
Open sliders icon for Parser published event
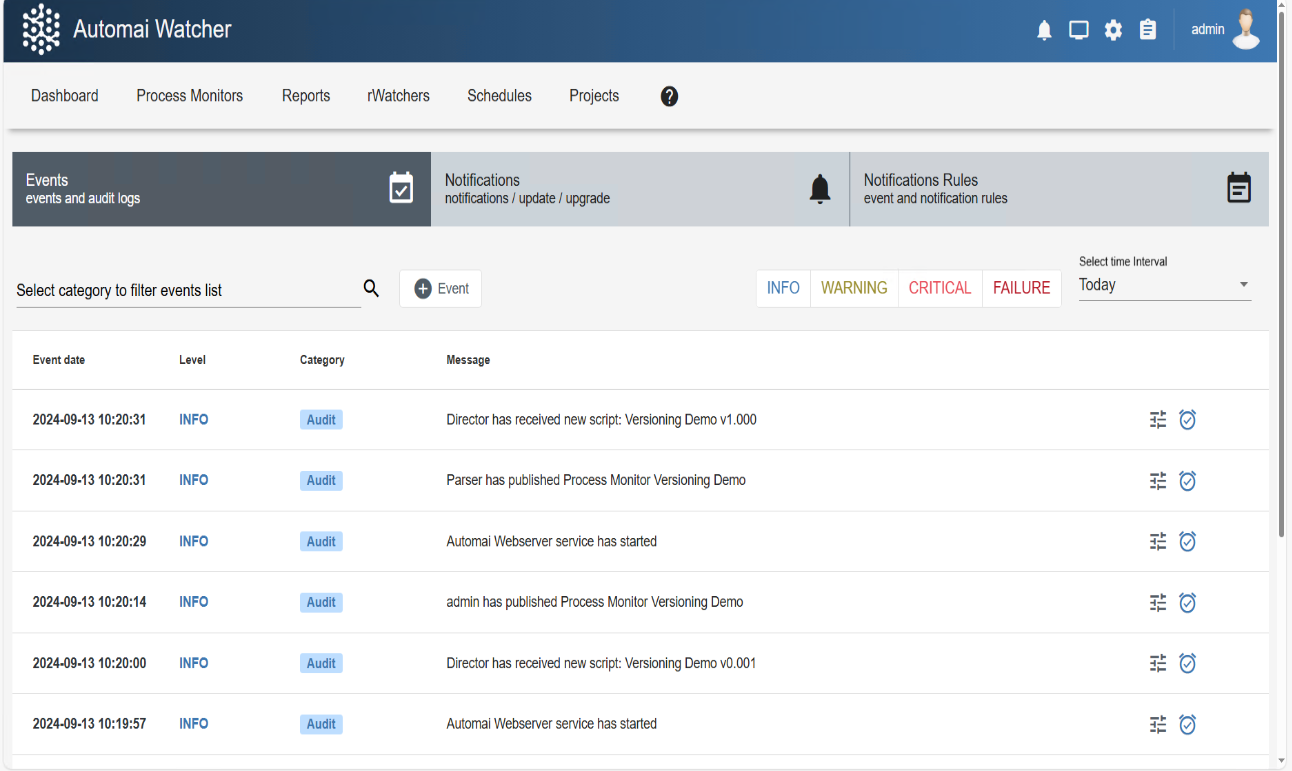[1158, 481]
